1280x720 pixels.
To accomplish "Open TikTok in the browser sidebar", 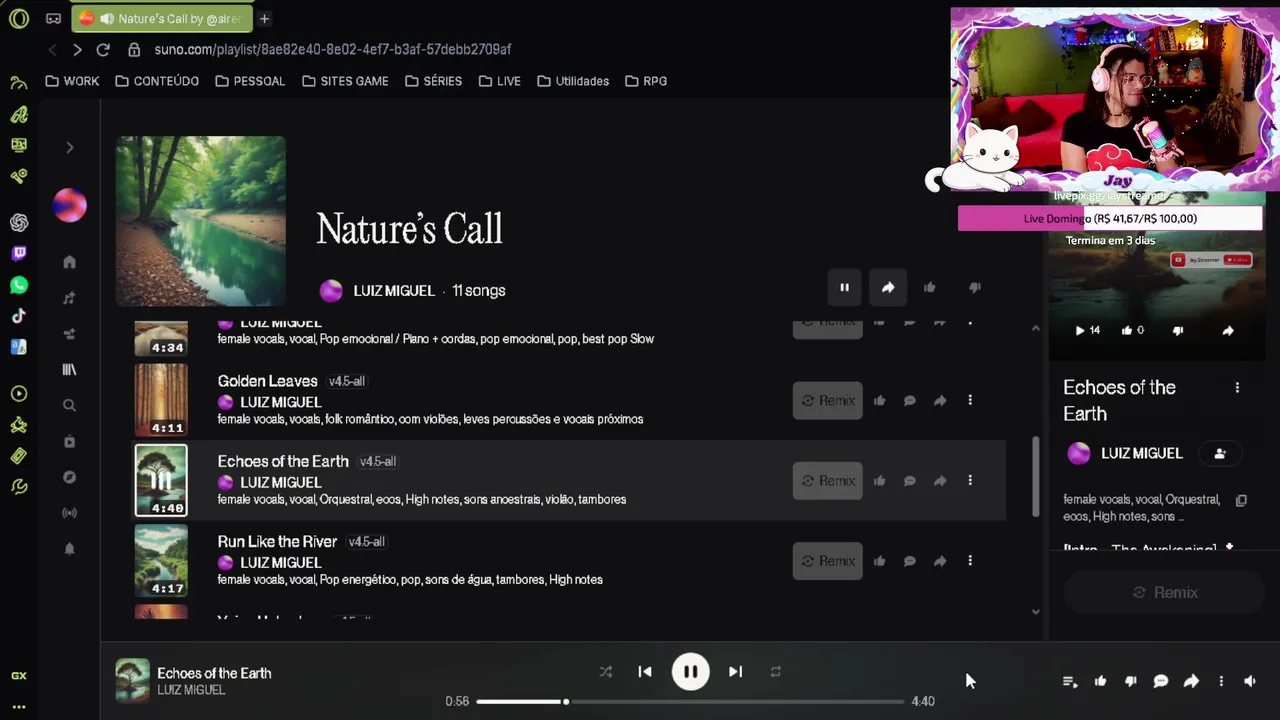I will pos(19,316).
